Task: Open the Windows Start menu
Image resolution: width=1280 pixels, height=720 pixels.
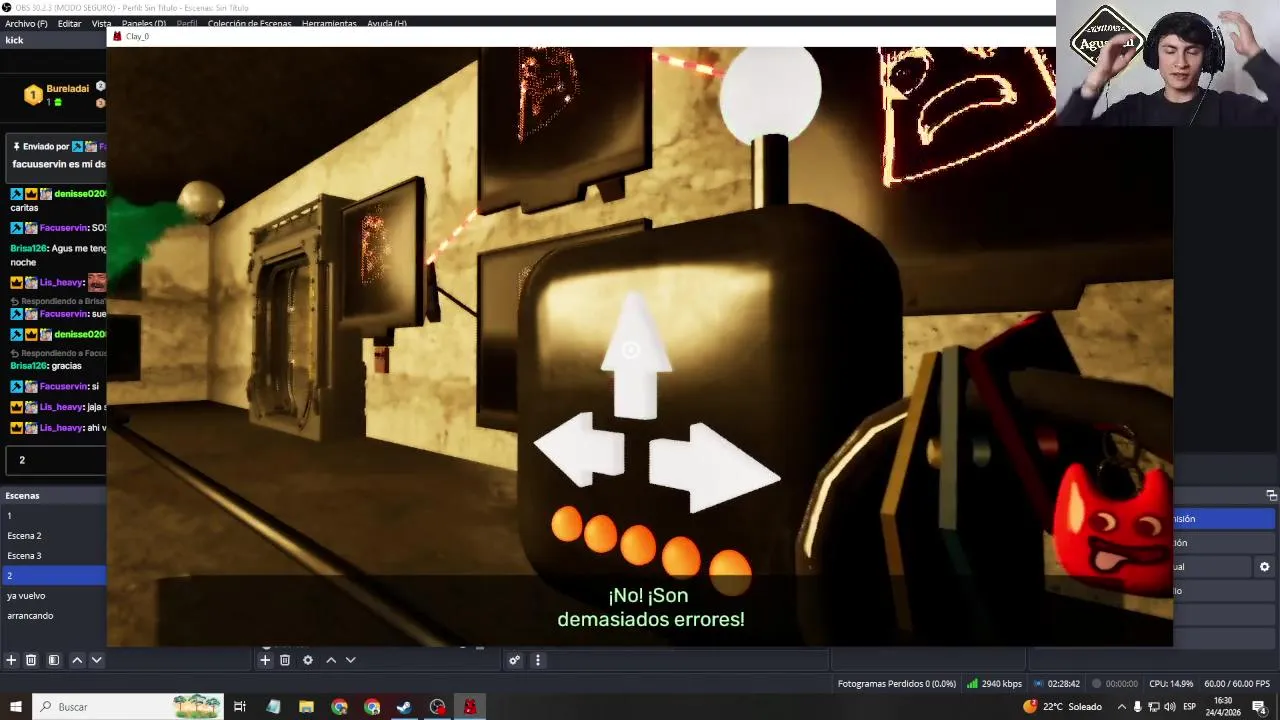Action: point(15,707)
